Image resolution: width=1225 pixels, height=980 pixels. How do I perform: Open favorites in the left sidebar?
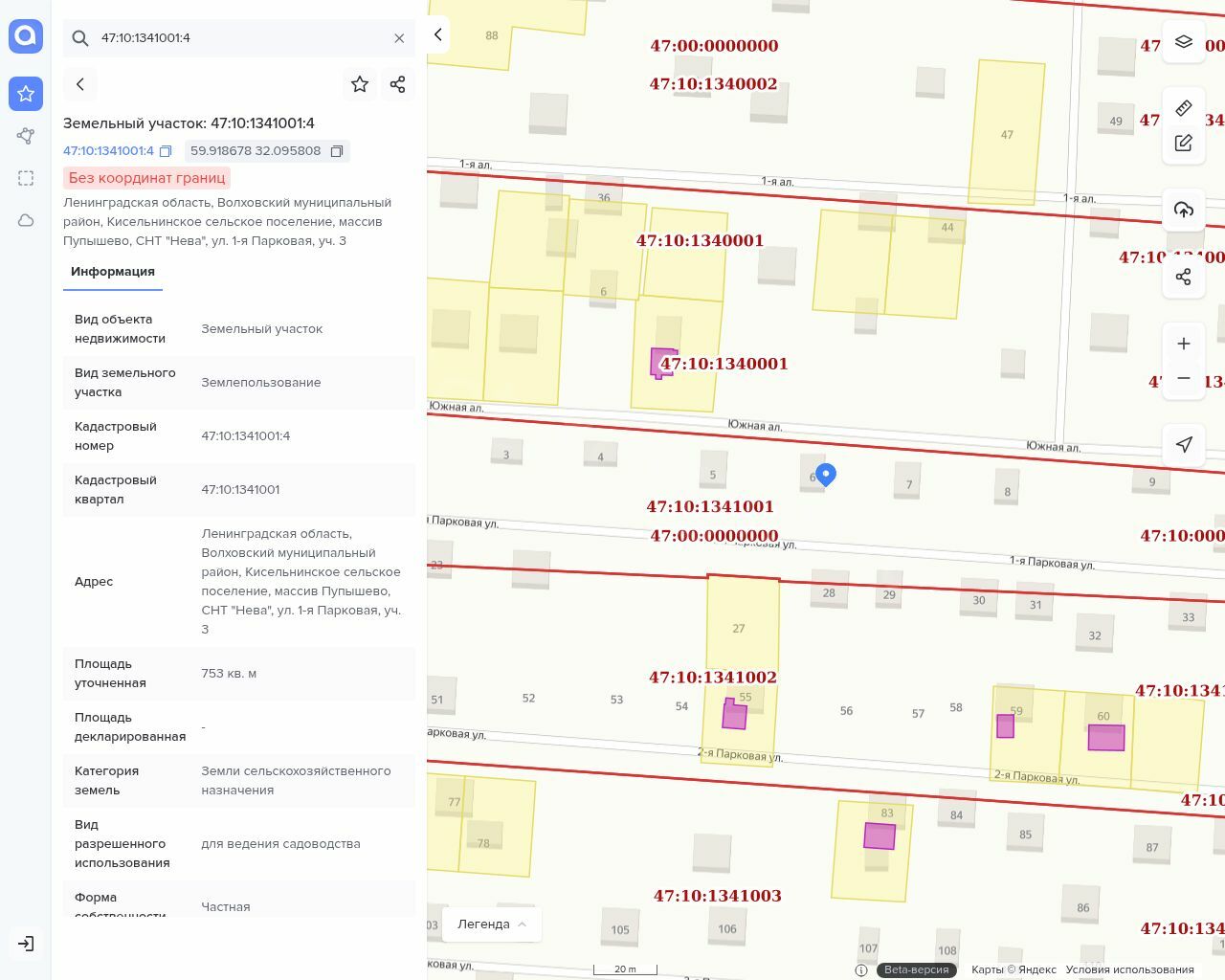26,93
